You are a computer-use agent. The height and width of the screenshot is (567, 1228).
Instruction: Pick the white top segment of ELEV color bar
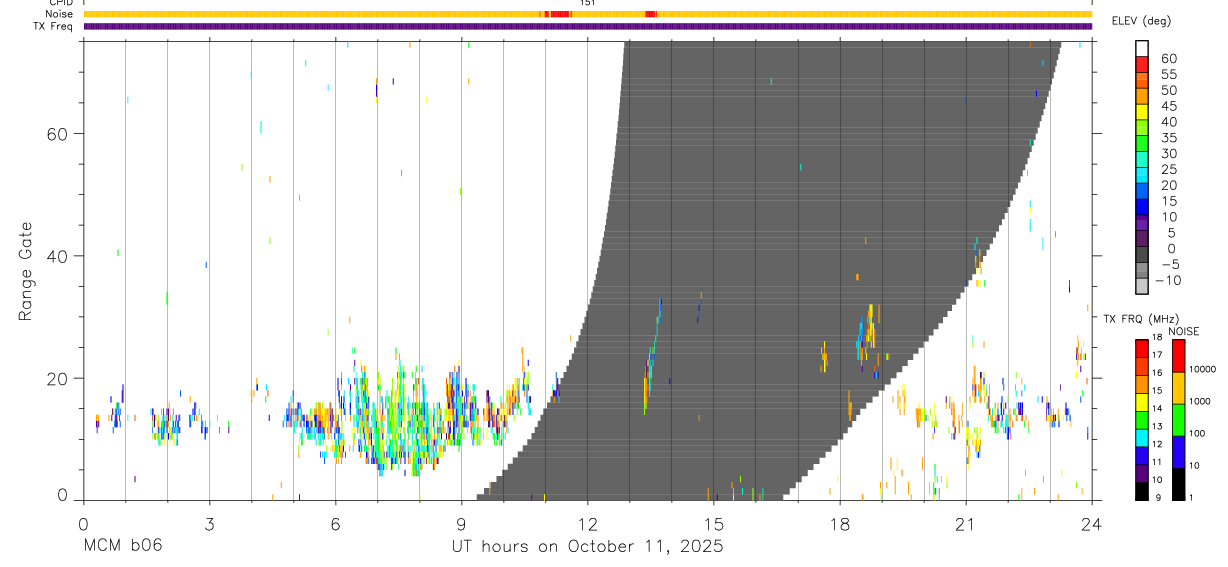(1142, 48)
